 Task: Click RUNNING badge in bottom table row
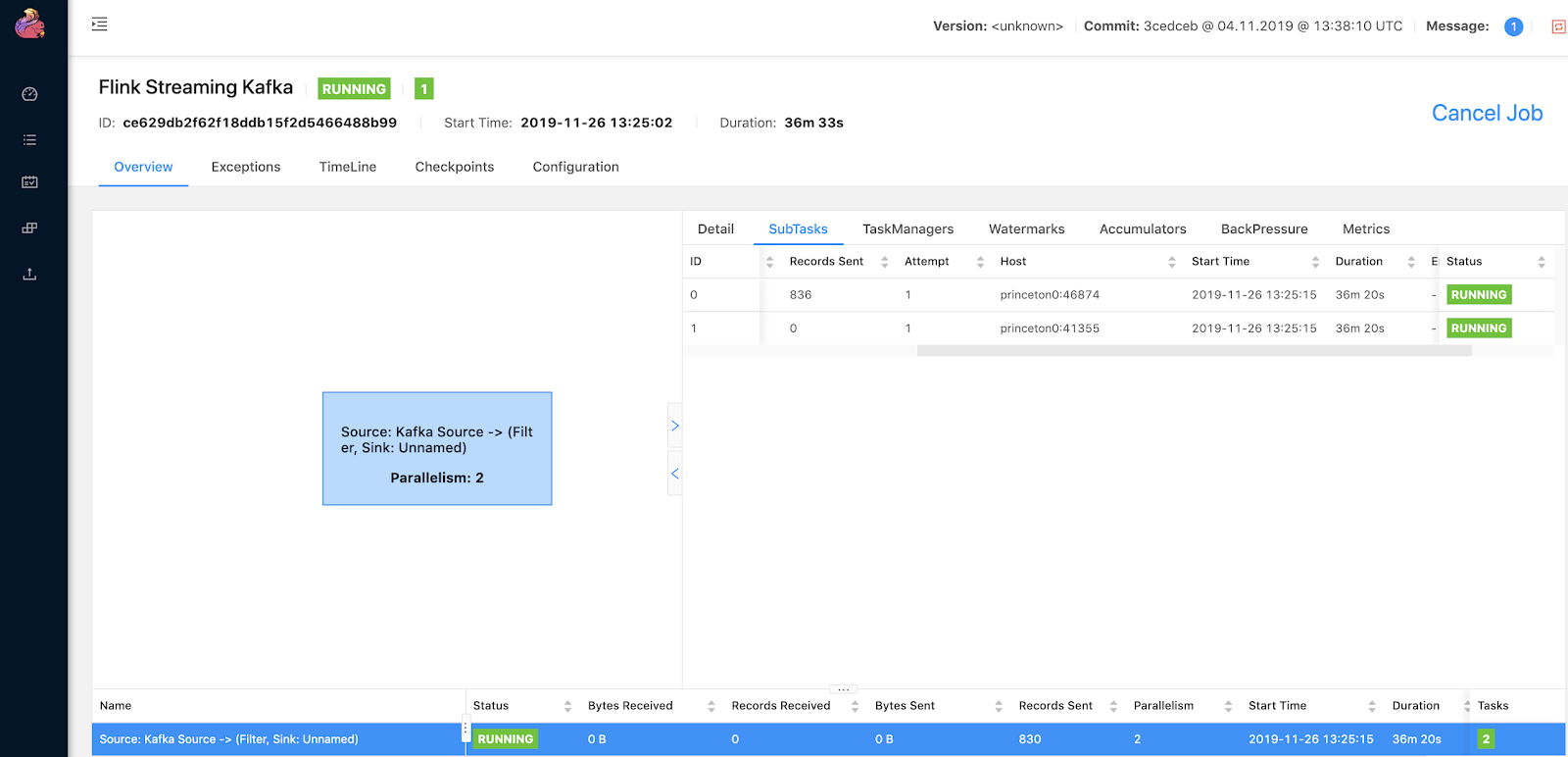[506, 739]
